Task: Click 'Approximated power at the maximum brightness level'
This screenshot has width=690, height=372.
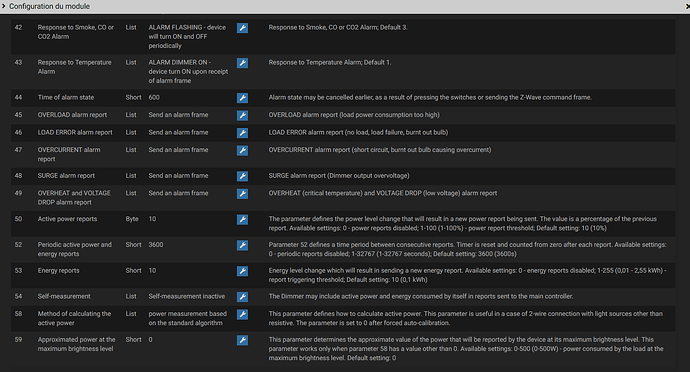Action: click(x=76, y=344)
